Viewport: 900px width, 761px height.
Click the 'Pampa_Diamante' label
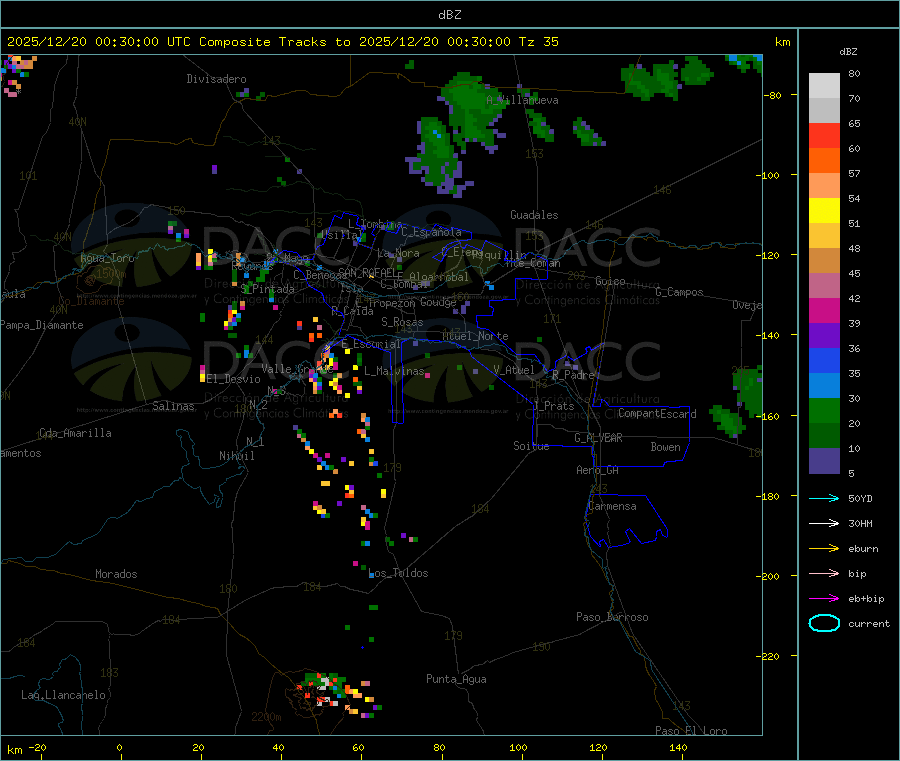[42, 325]
